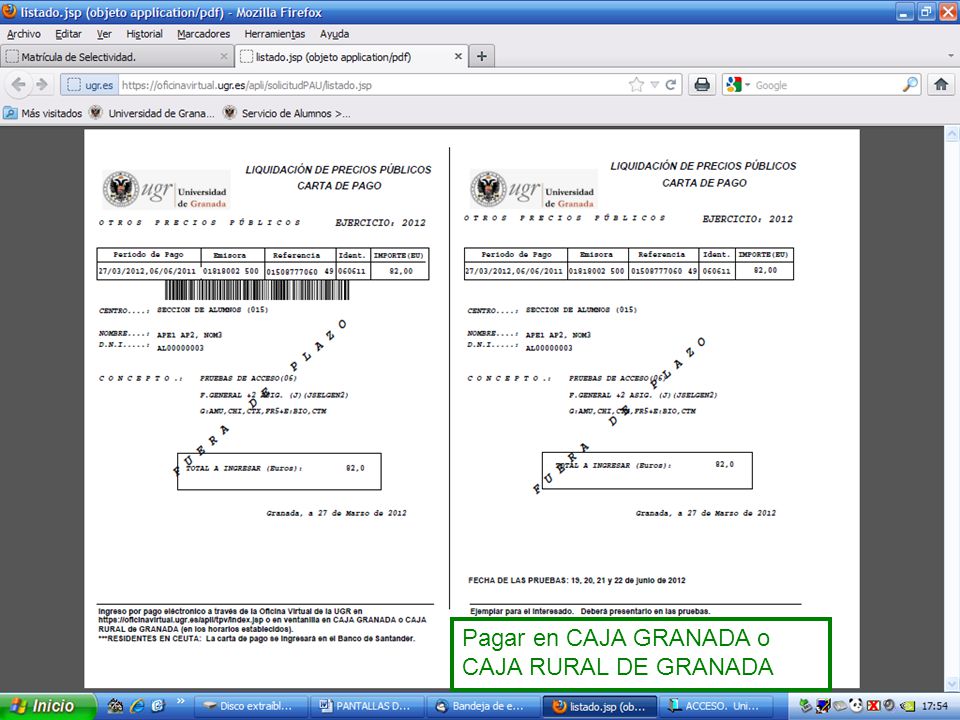Screen dimensions: 960x720
Task: Open the Ver menu
Action: 104,34
